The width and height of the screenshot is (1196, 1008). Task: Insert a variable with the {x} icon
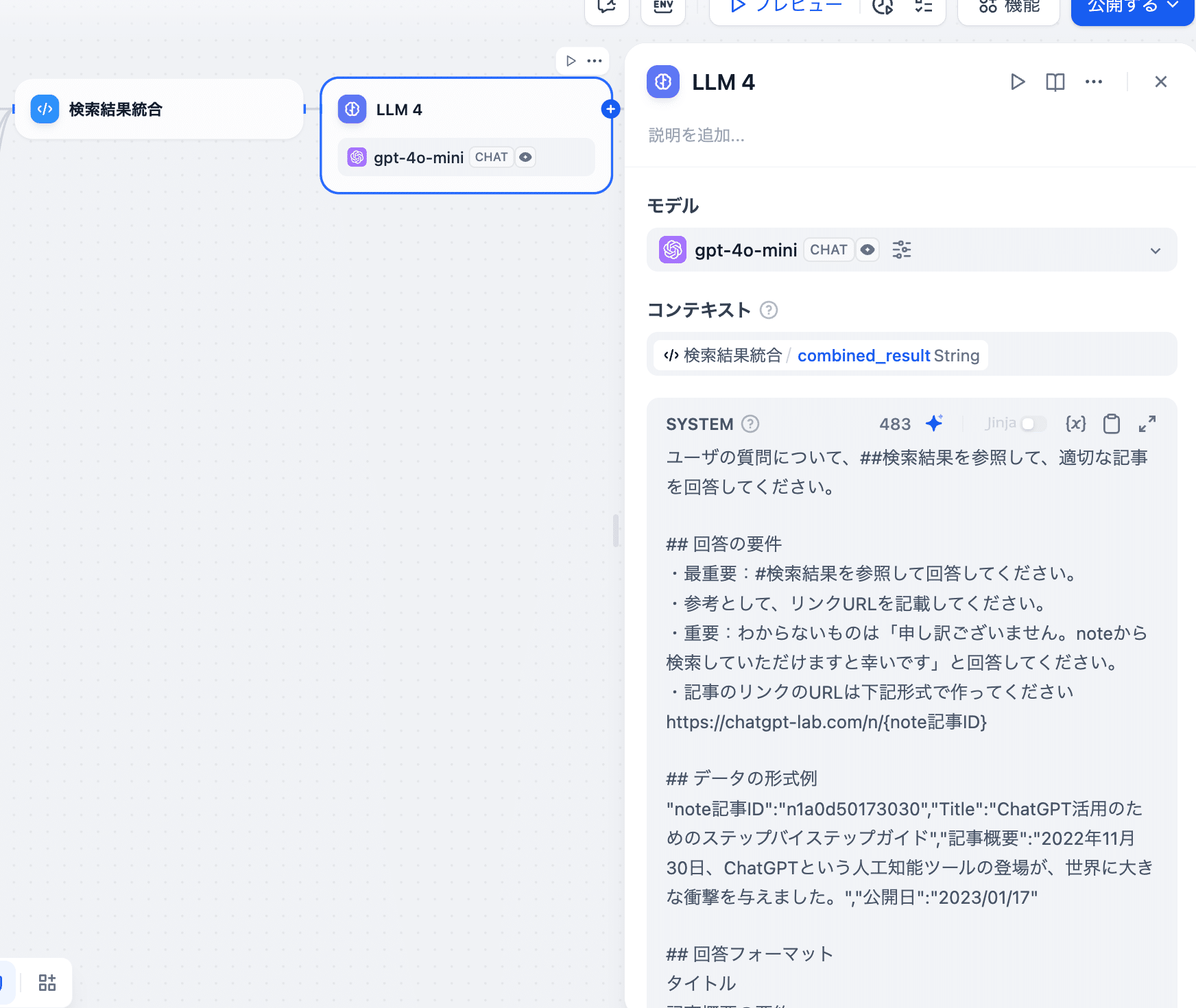click(x=1075, y=424)
